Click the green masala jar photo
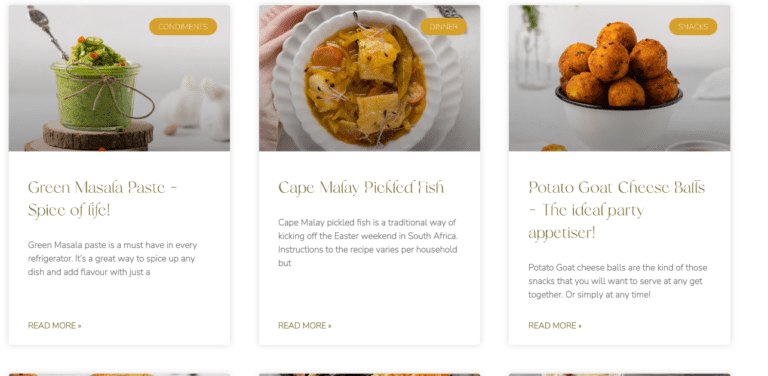This screenshot has height=376, width=768. coord(119,78)
